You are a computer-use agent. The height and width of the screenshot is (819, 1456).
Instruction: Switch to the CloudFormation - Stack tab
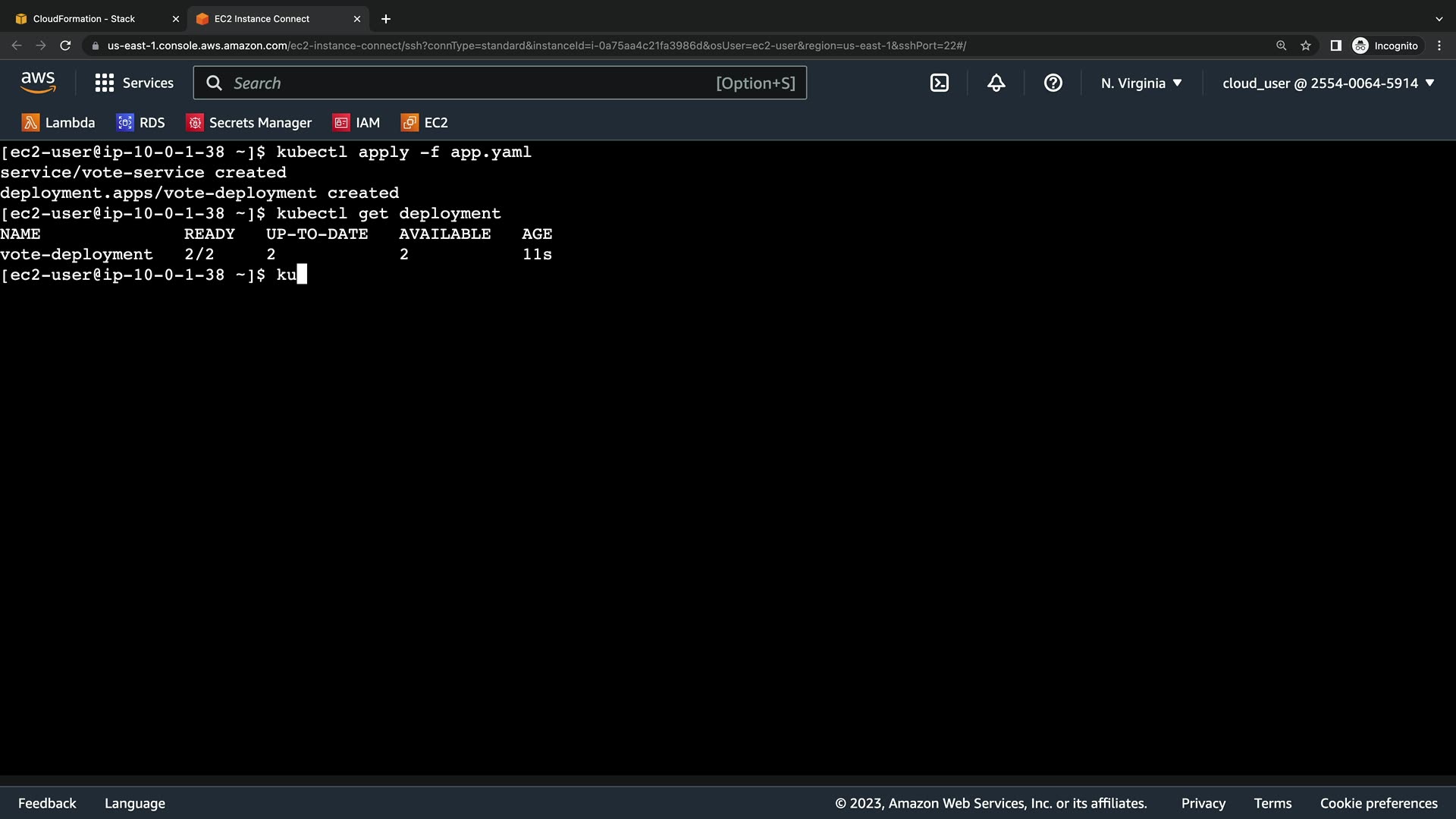pyautogui.click(x=83, y=19)
